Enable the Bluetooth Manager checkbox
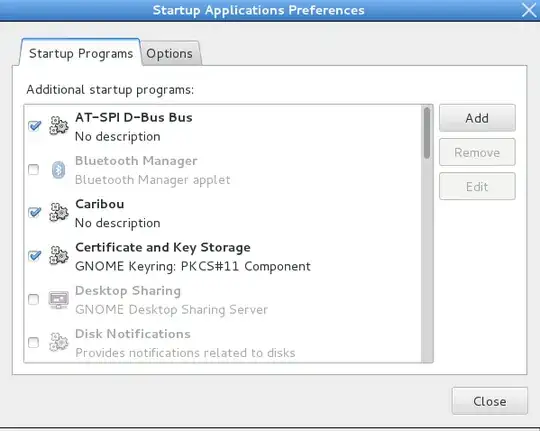Screen dimensions: 540x431 coord(33,170)
